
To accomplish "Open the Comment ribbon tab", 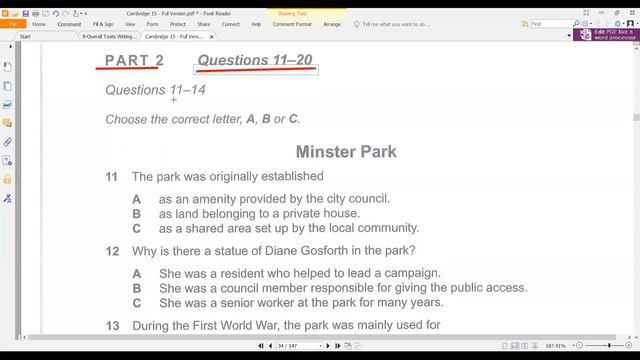I will pos(69,24).
